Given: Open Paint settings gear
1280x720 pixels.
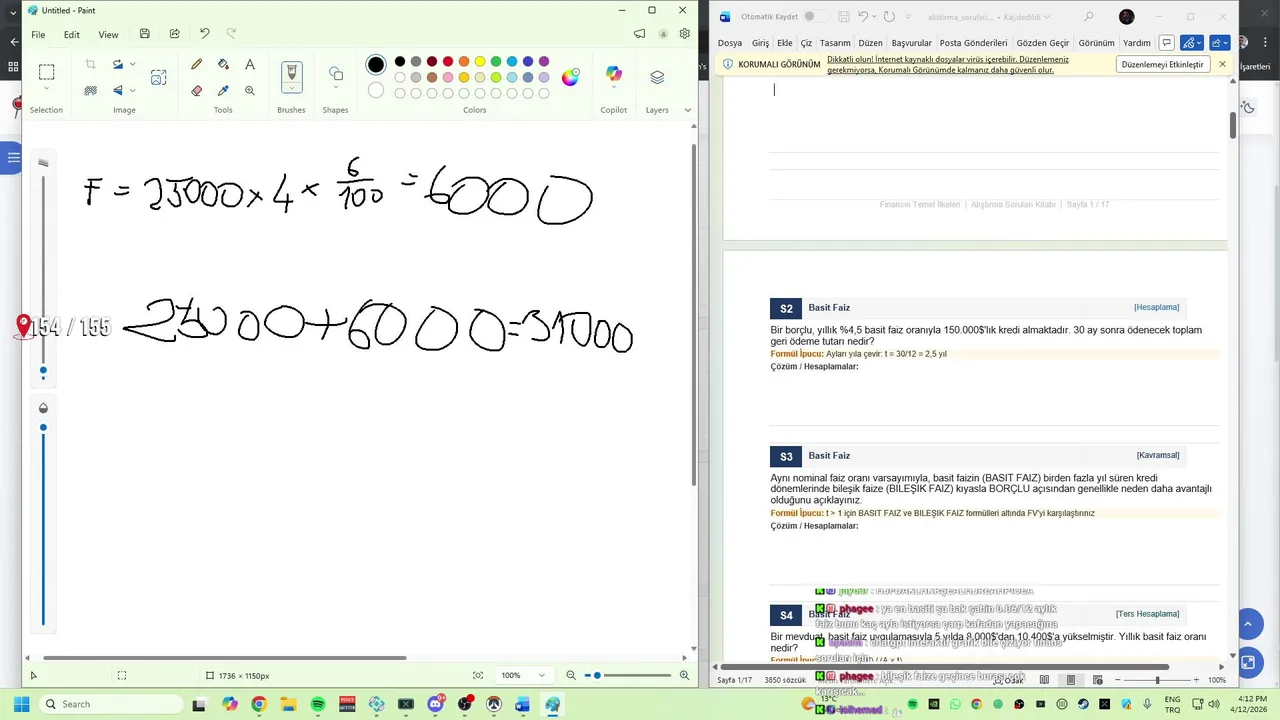Looking at the screenshot, I should point(685,34).
